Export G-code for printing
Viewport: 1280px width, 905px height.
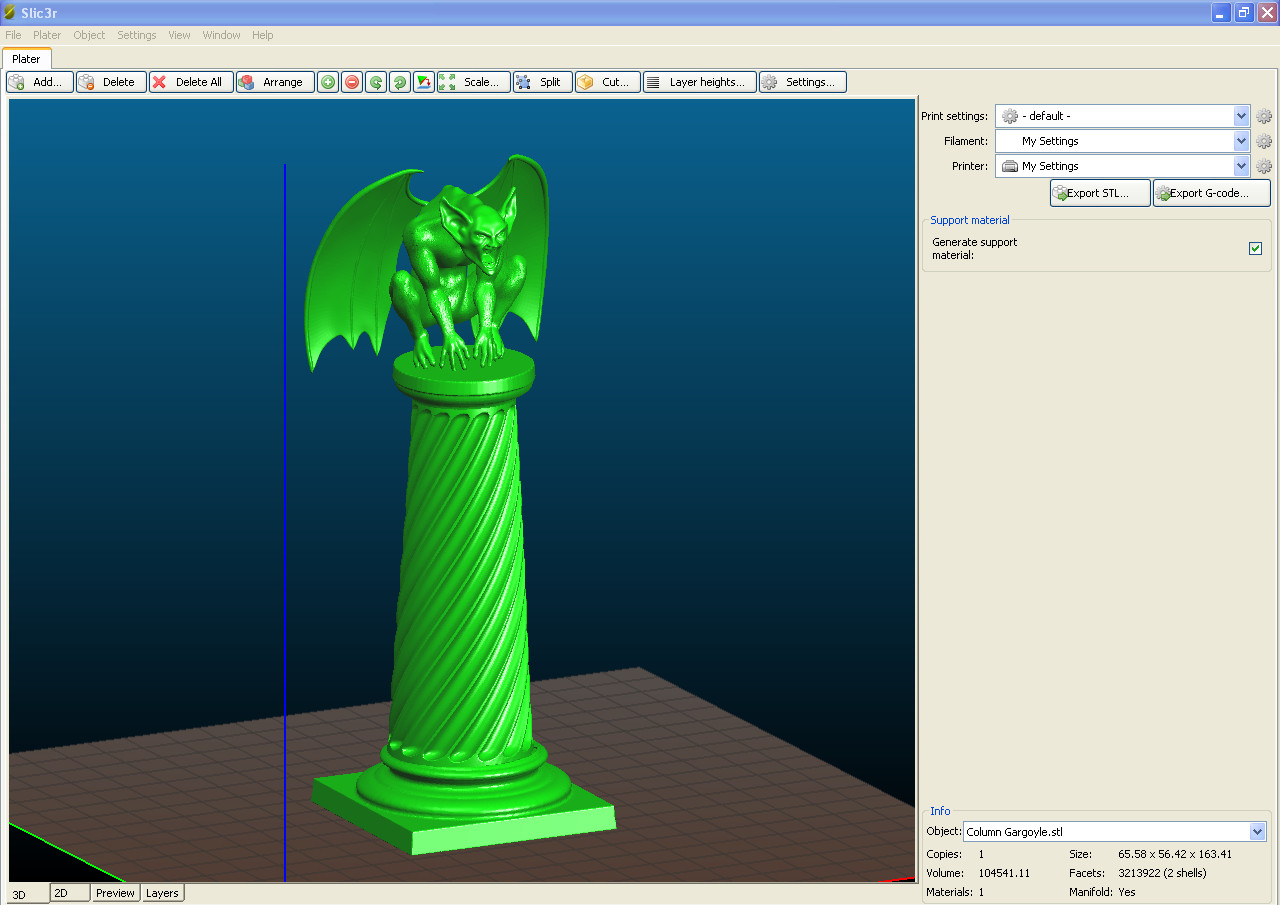[x=1211, y=192]
